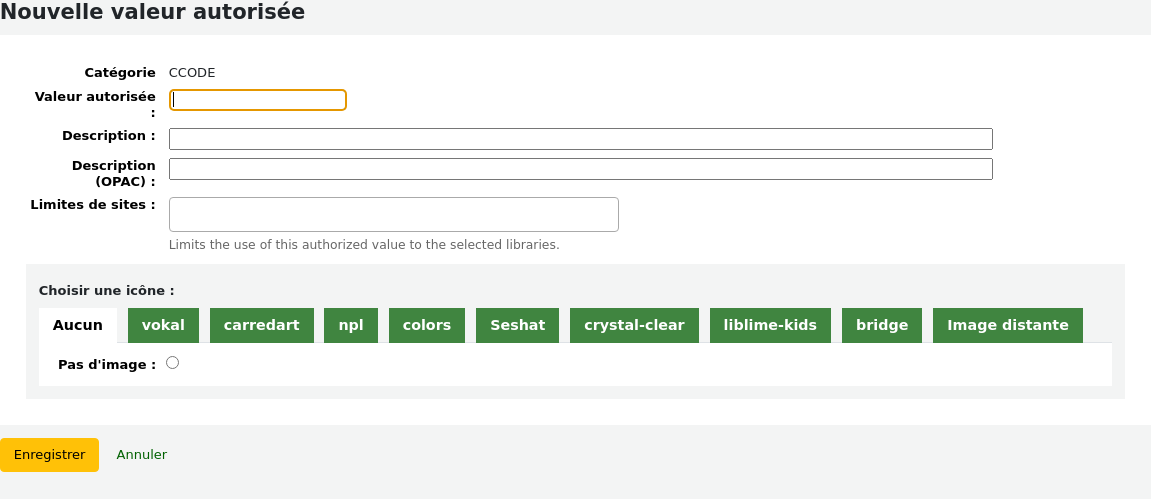Screen dimensions: 1151x499
Task: Click the Enregistrer button
Action: [49, 454]
